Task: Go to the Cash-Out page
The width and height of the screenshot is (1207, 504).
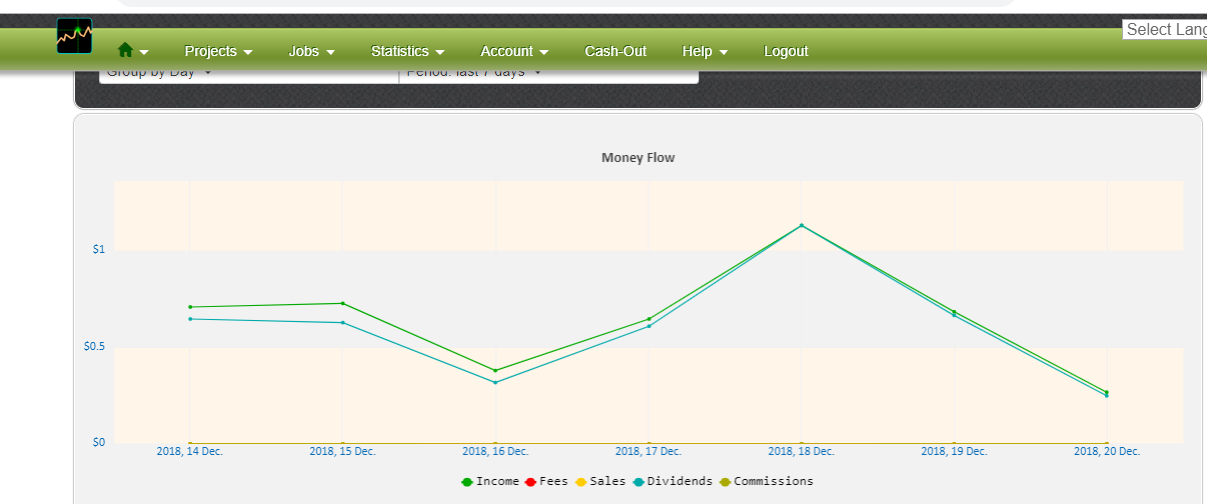Action: (616, 51)
